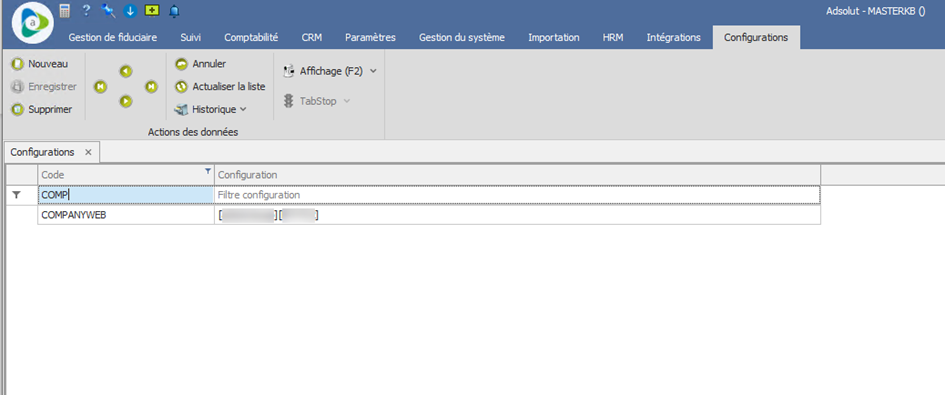Delete the record with Supprimer

point(42,110)
